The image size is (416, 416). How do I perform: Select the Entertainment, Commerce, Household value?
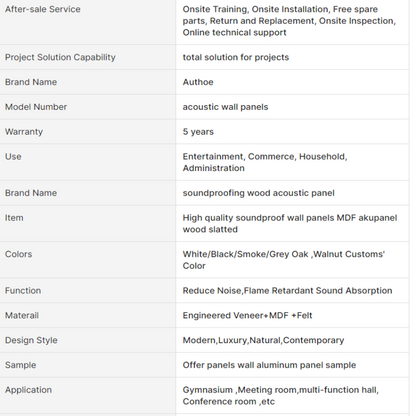[x=265, y=162]
